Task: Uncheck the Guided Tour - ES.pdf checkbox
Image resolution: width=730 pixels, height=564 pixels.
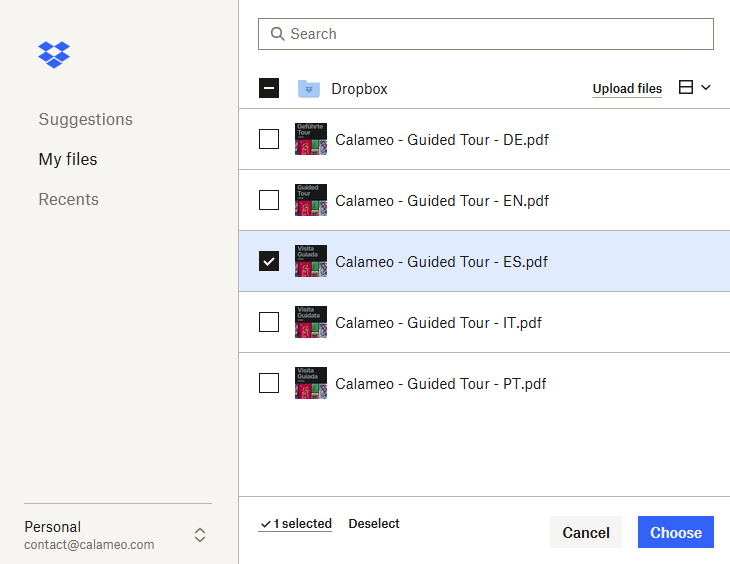Action: pyautogui.click(x=269, y=261)
